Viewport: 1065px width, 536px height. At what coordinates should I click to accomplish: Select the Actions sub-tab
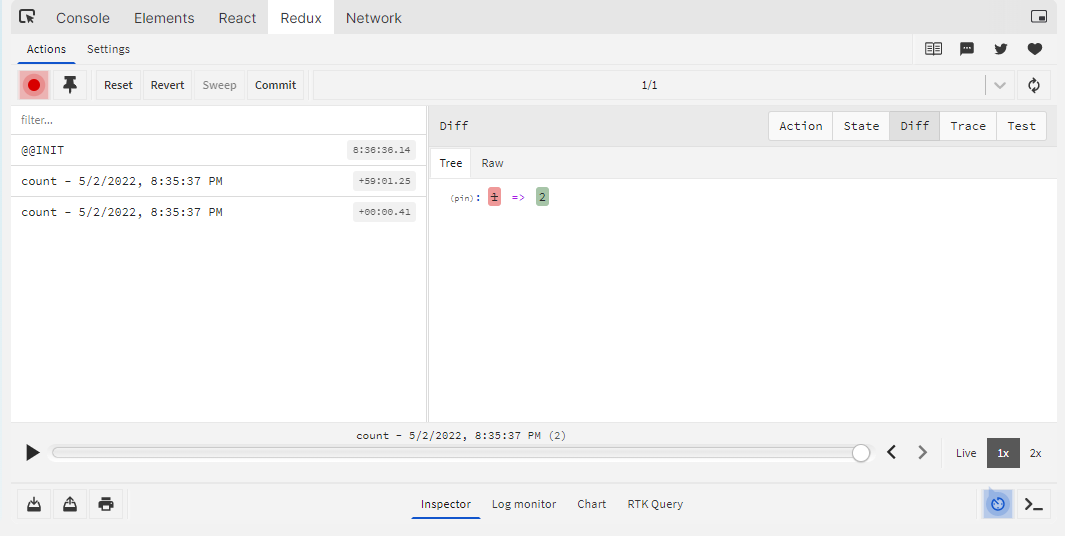(x=46, y=49)
